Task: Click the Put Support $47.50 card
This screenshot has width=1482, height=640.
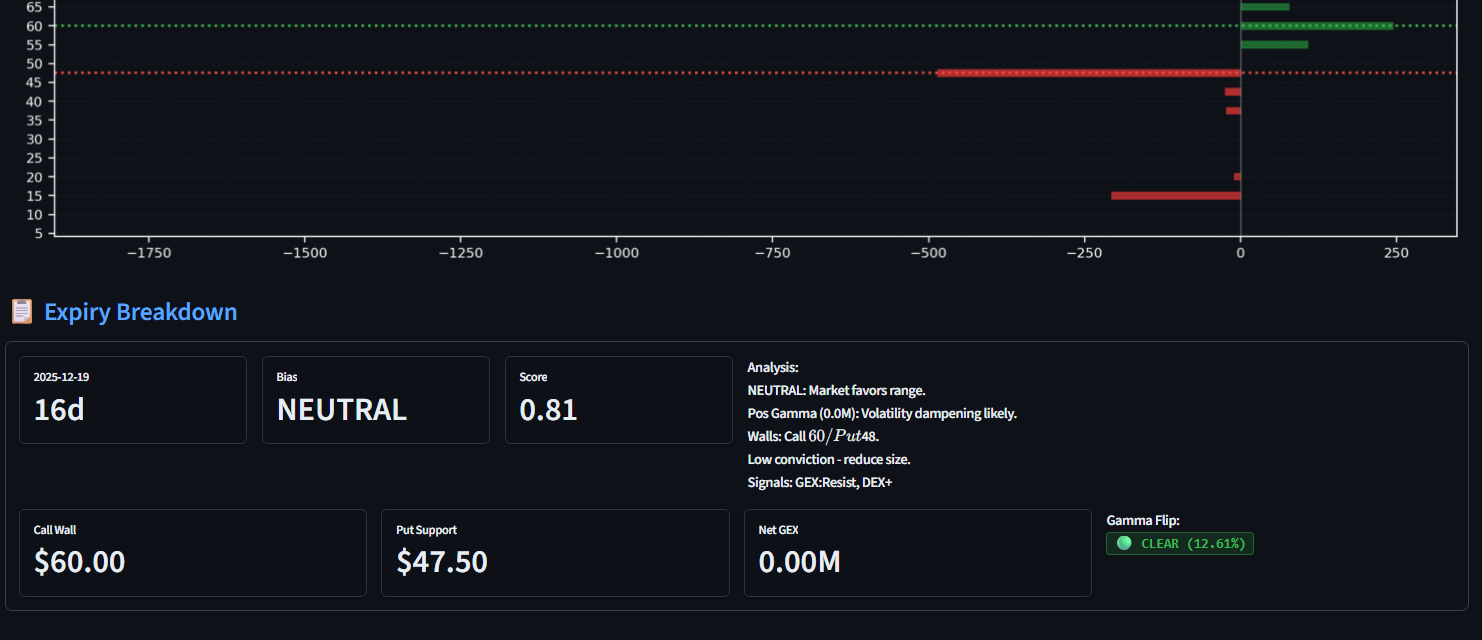Action: coord(555,553)
